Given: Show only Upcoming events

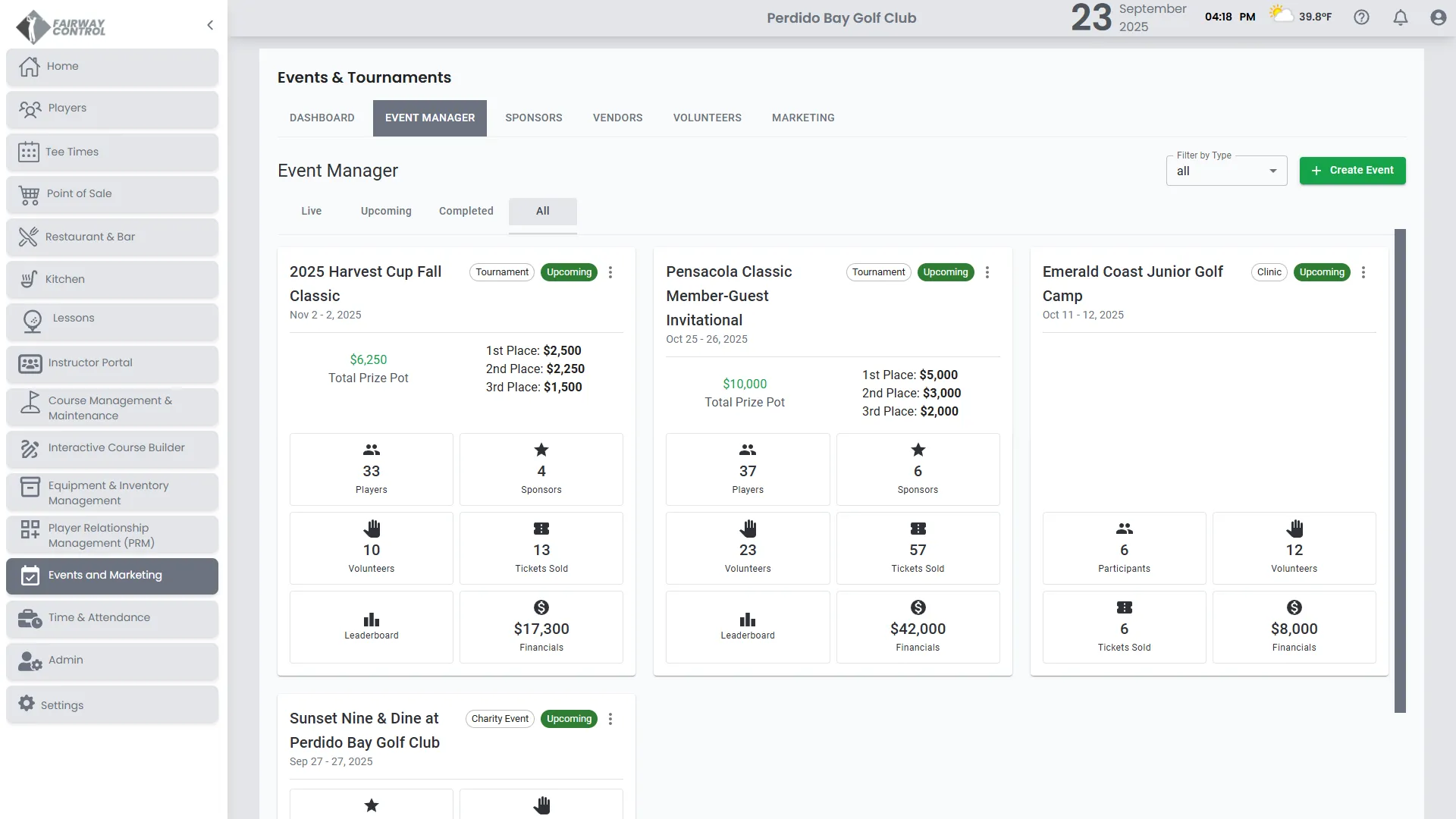Looking at the screenshot, I should click(385, 211).
